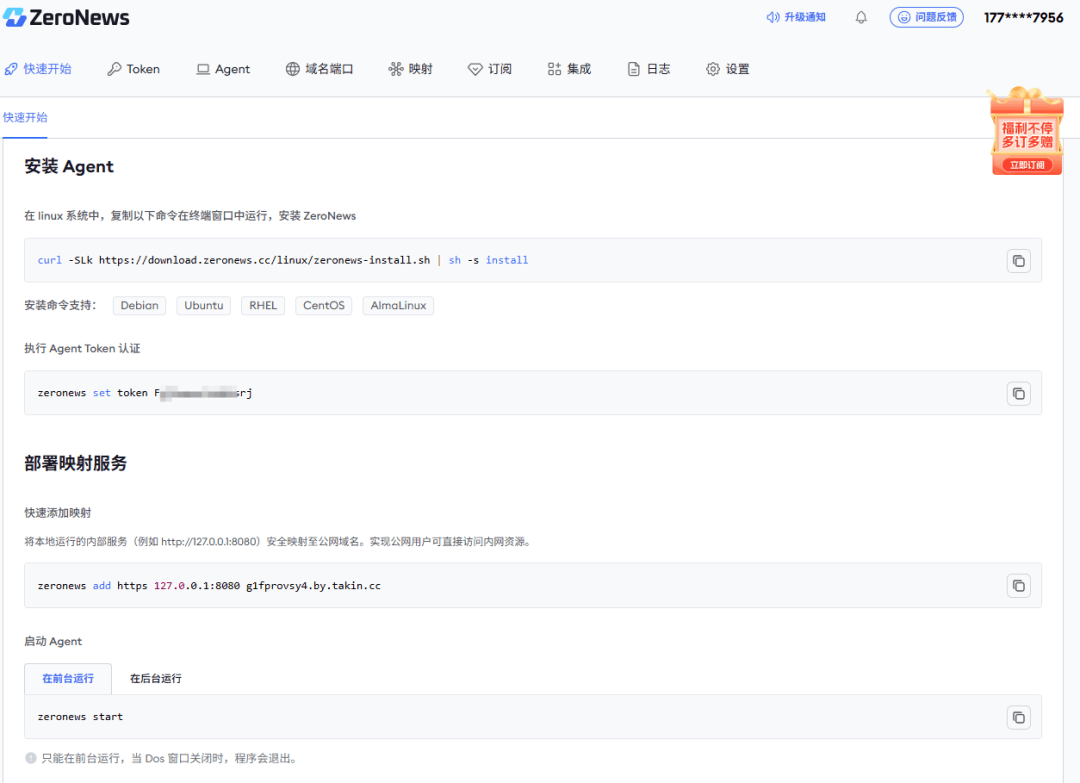The image size is (1080, 783).
Task: Go to Agent menu label
Action: [232, 69]
